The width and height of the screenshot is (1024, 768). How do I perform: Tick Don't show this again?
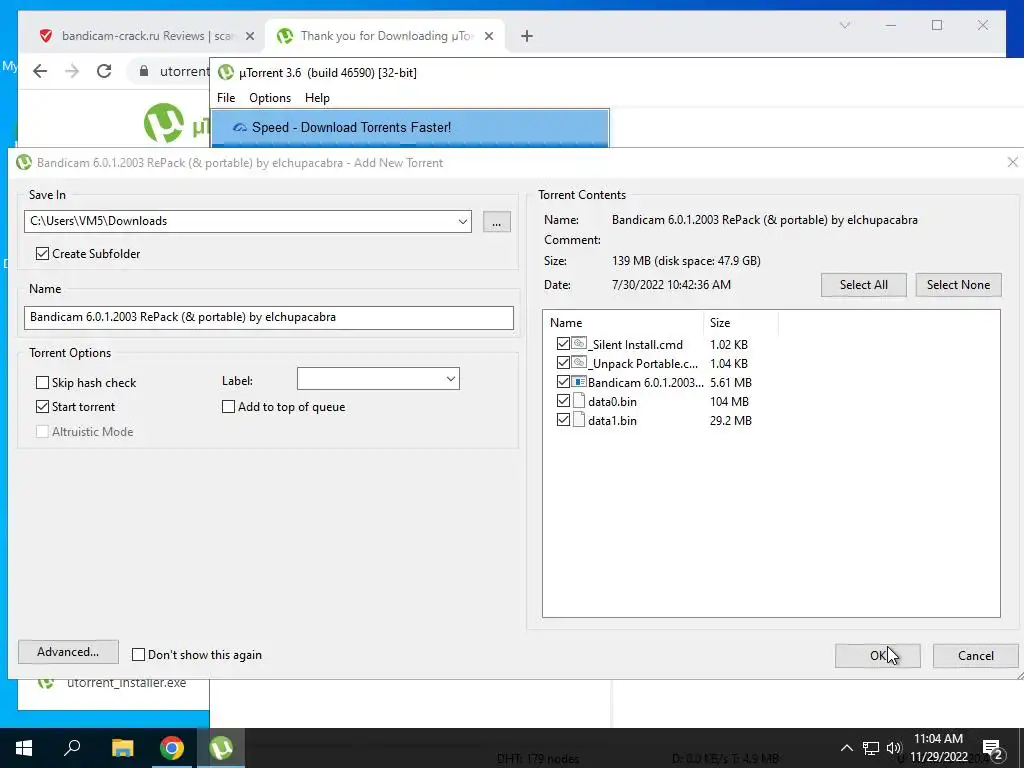click(138, 654)
